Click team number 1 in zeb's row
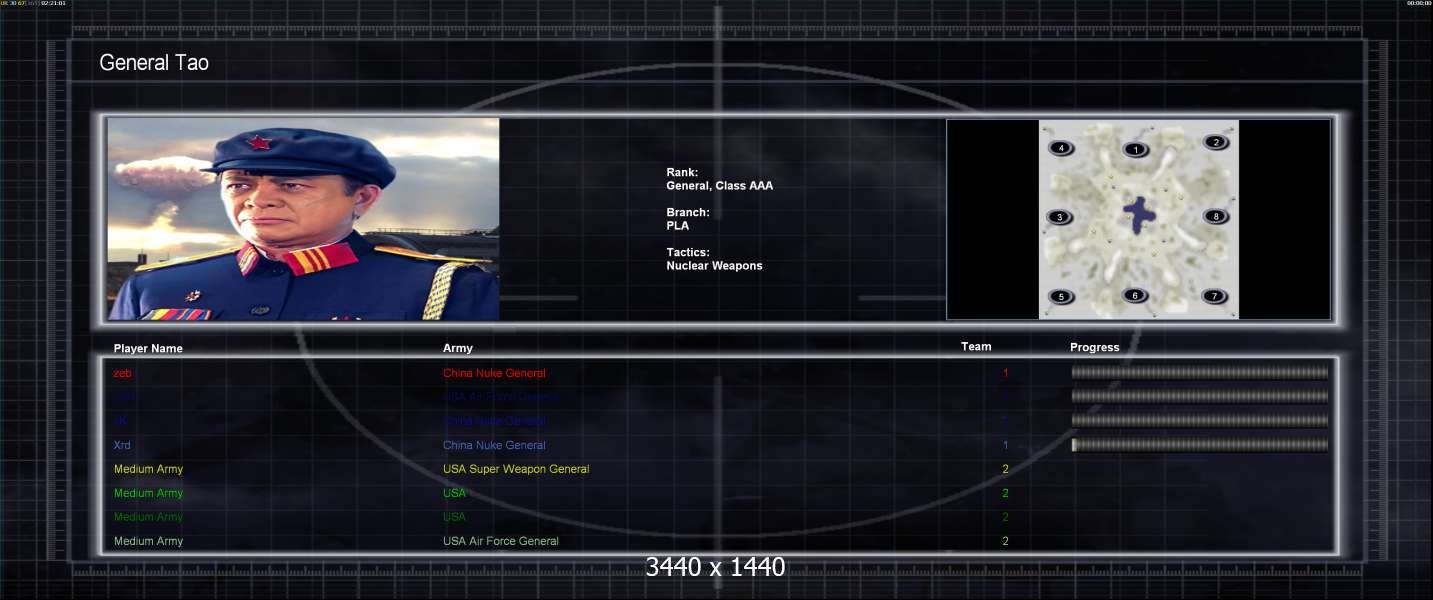1433x600 pixels. point(1006,373)
